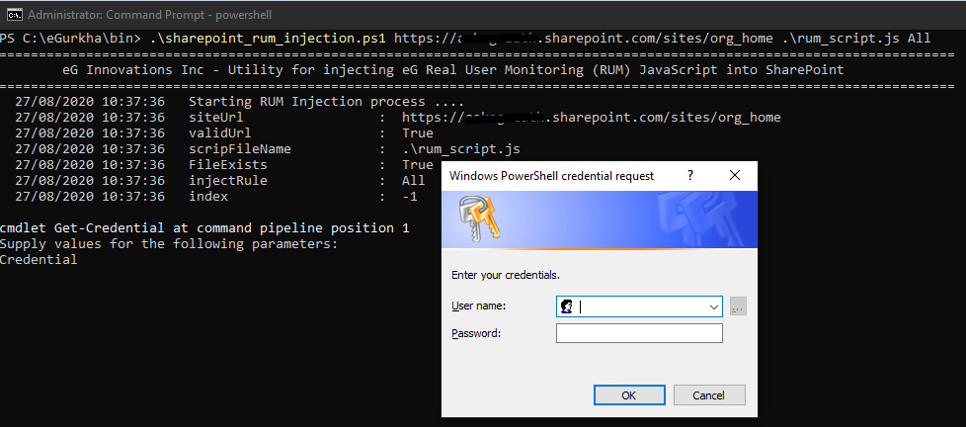Click the user icon in User name field
The height and width of the screenshot is (427, 966).
tap(566, 306)
